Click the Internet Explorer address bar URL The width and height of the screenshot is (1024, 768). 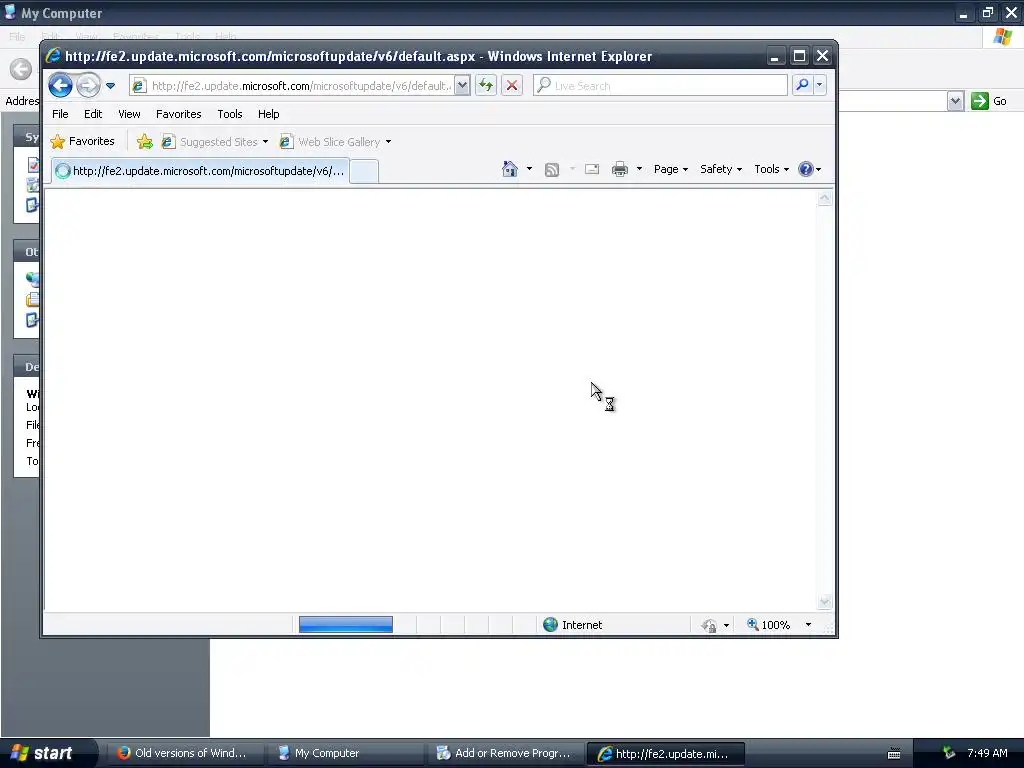tap(300, 86)
